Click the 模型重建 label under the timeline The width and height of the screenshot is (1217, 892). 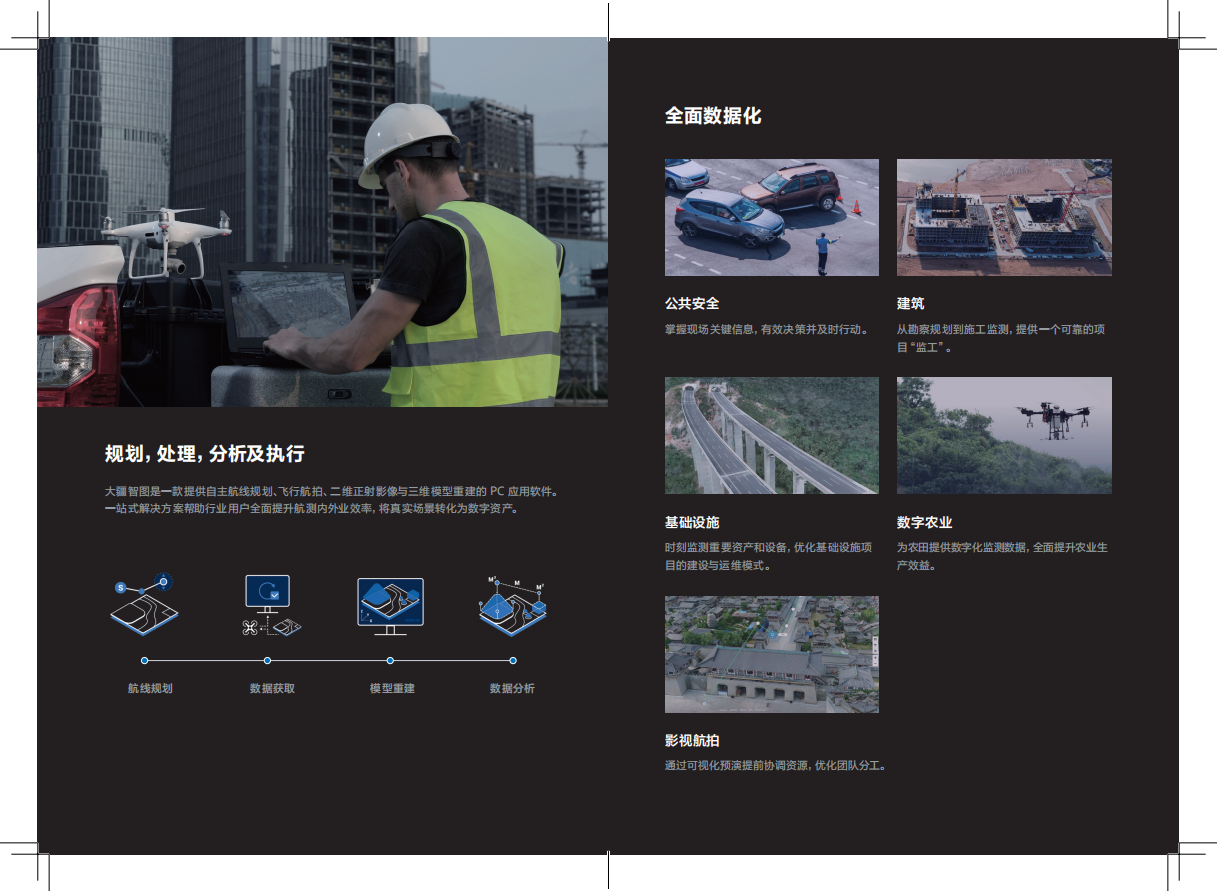391,688
